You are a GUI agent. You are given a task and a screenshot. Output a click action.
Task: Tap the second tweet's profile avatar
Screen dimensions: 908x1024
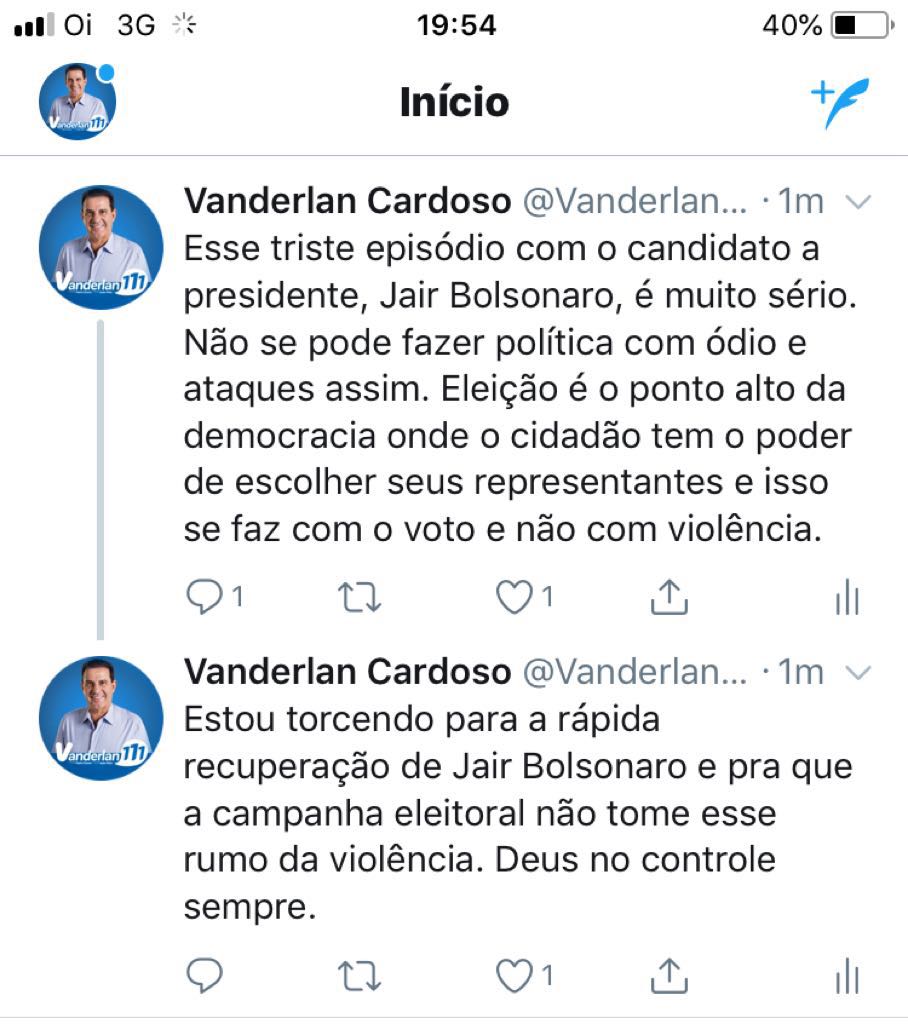[x=100, y=718]
